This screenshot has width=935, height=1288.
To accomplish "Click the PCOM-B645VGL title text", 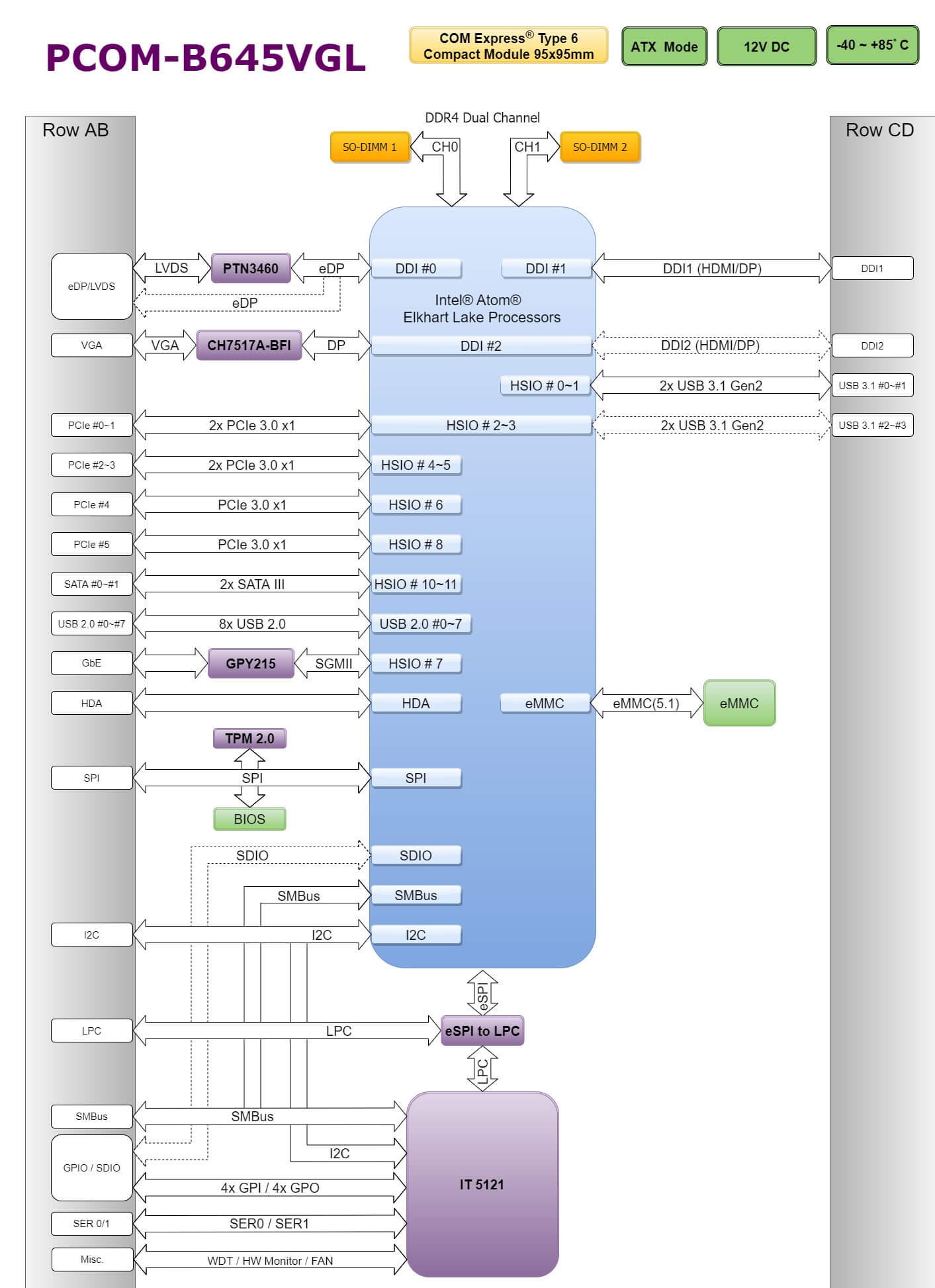I will 206,58.
